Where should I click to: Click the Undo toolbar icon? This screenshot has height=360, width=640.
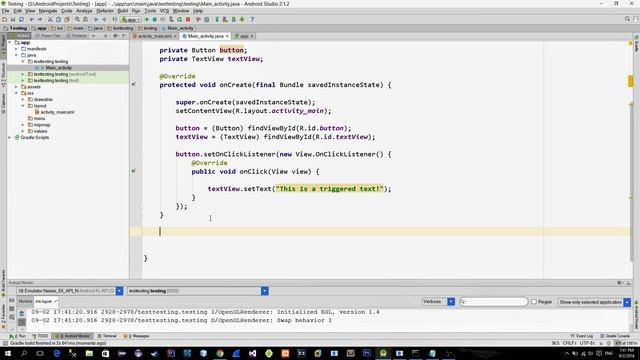click(31, 20)
